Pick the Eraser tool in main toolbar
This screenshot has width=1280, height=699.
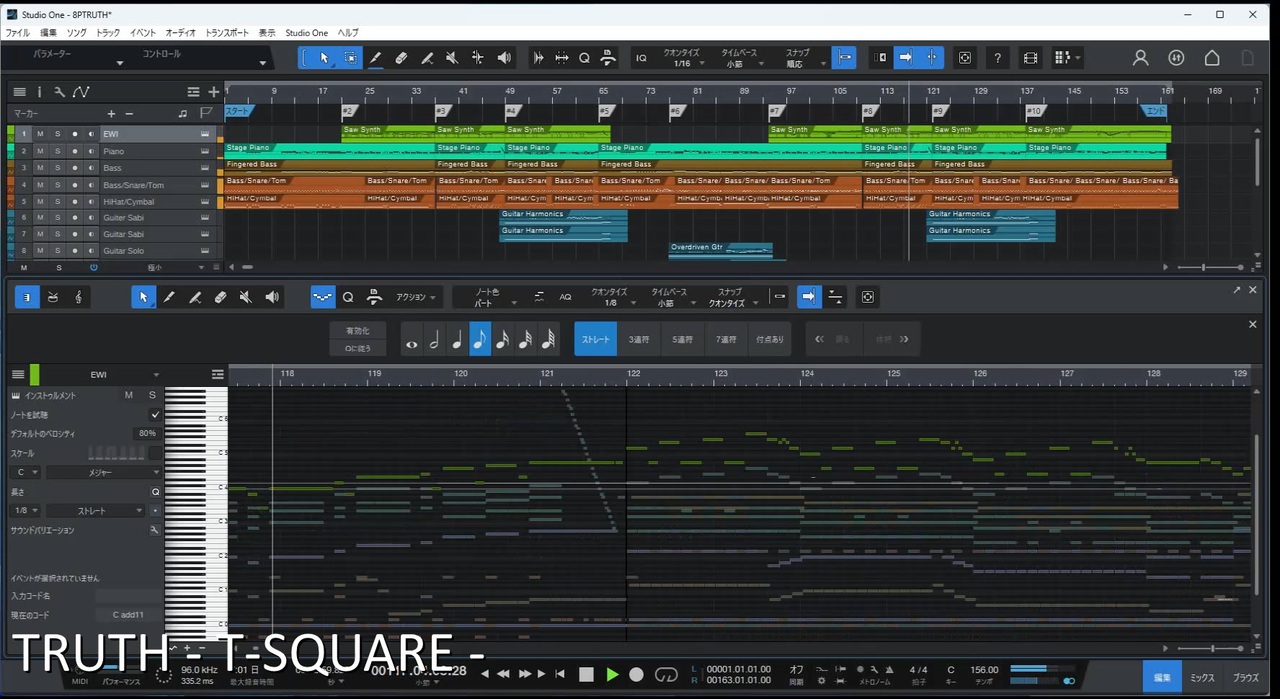coord(401,58)
